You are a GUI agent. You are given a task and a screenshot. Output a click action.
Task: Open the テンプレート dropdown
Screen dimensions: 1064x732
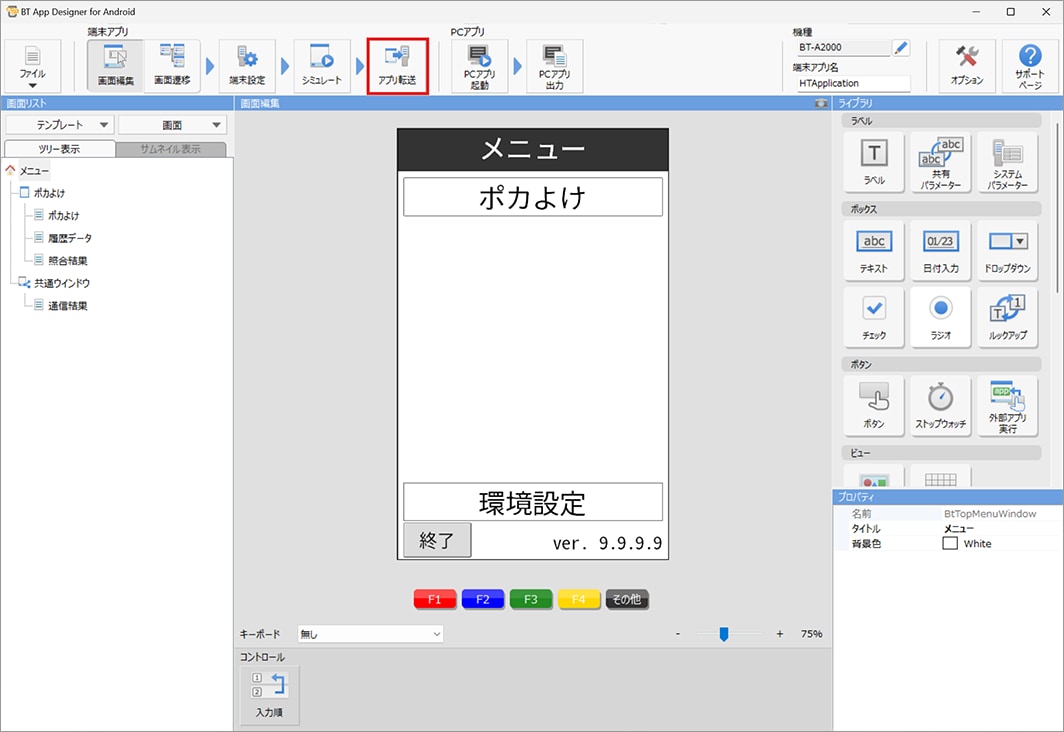(x=58, y=125)
